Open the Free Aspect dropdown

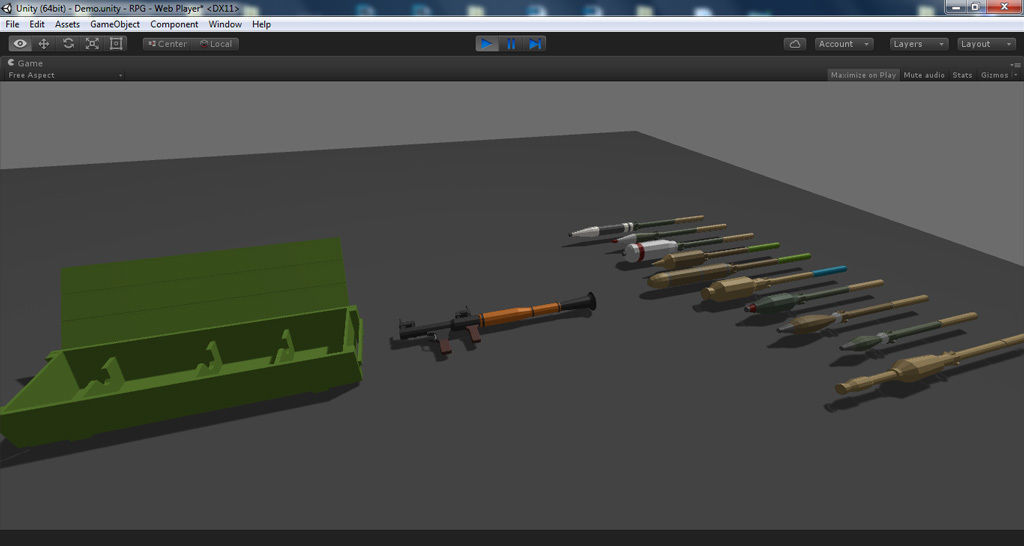coord(64,75)
